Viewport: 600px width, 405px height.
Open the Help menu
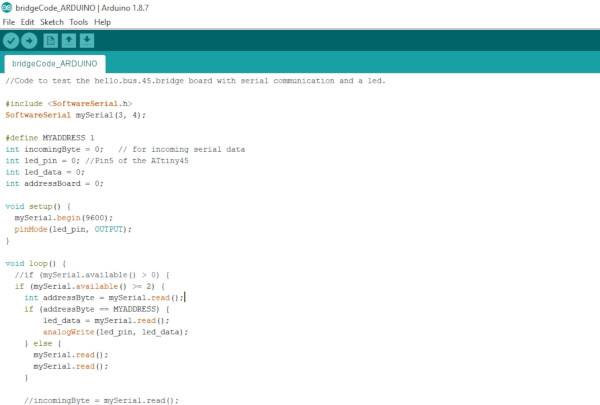click(x=103, y=22)
